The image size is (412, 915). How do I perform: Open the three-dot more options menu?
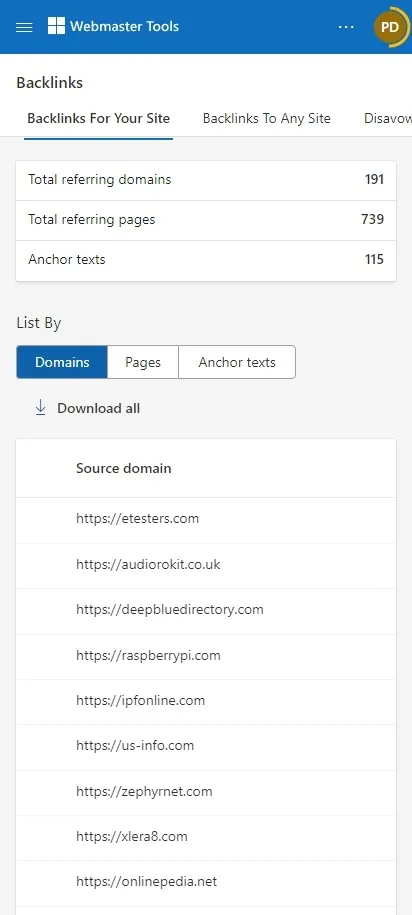pos(346,27)
